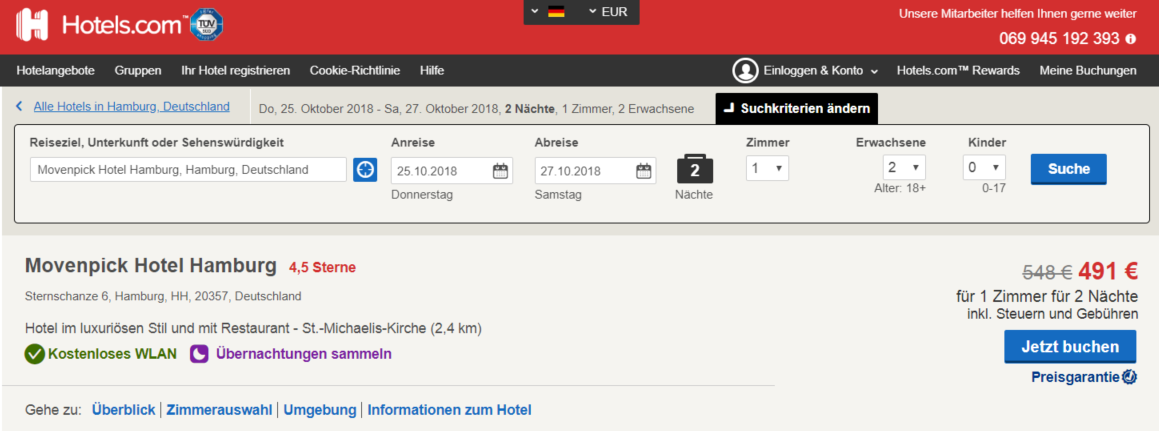Click the 491 € price
1159x431 pixels.
pos(1108,272)
